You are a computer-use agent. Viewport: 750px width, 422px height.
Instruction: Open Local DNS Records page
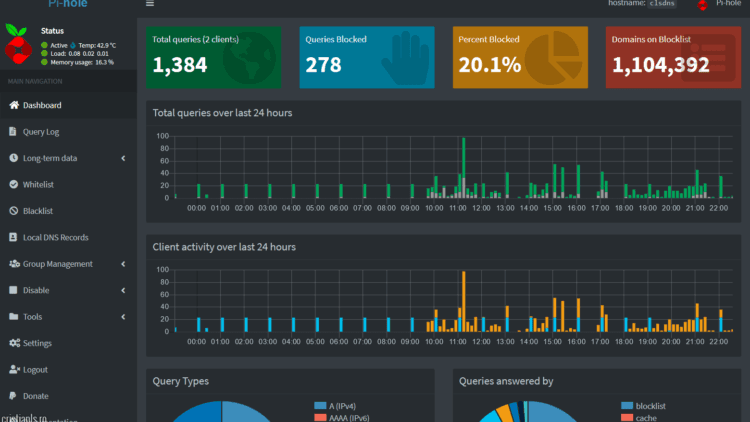tap(55, 238)
